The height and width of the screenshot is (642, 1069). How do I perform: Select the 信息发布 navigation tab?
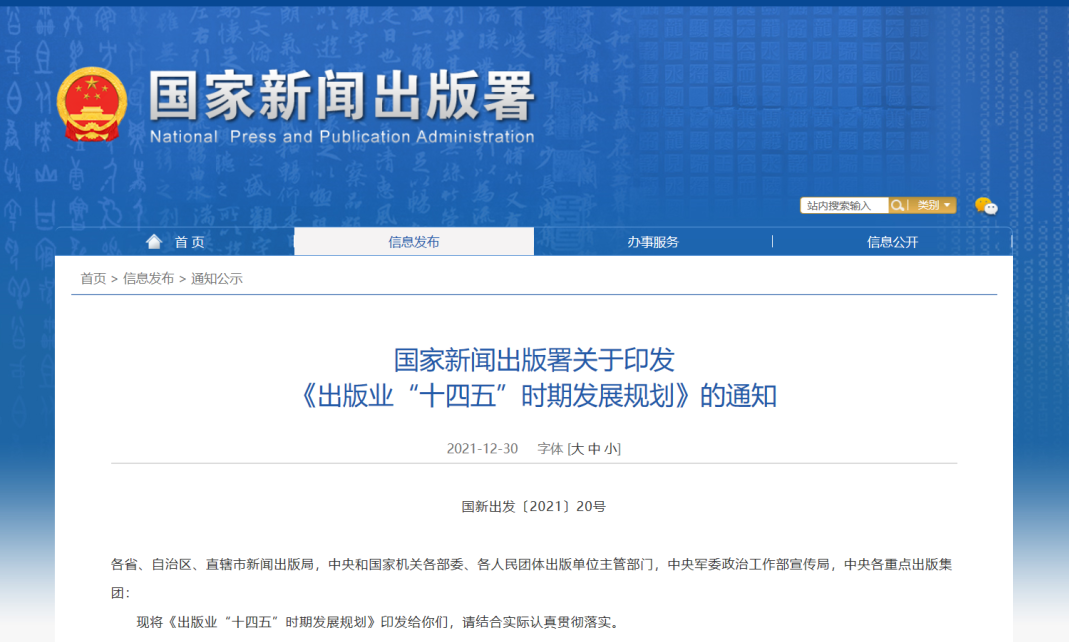click(x=414, y=241)
